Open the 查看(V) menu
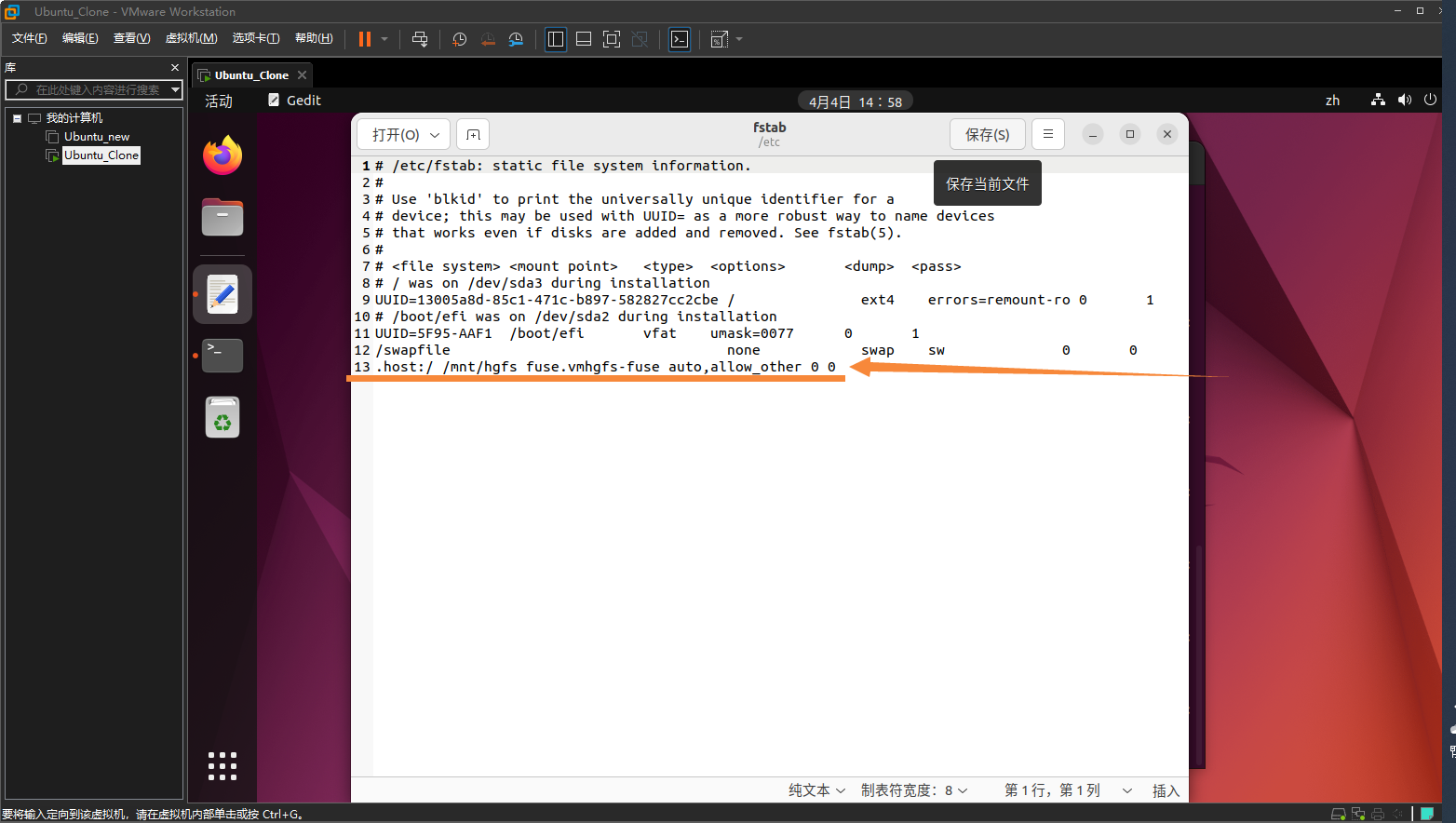This screenshot has width=1456, height=823. tap(132, 38)
